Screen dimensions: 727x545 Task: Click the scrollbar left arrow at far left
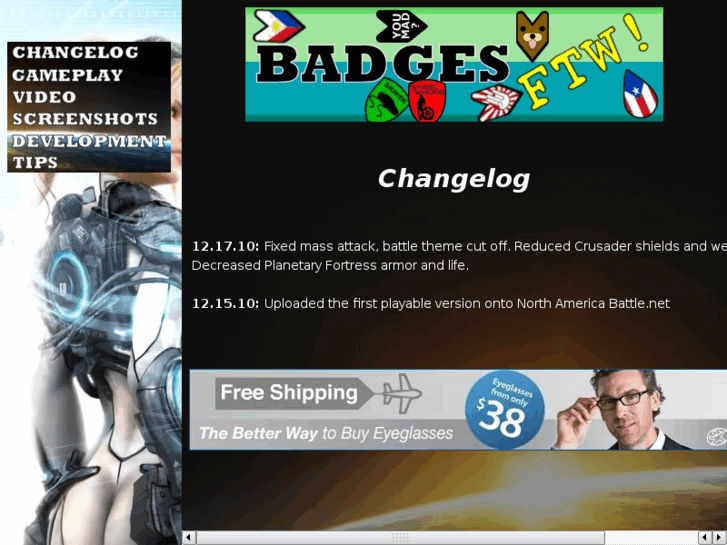pos(189,538)
